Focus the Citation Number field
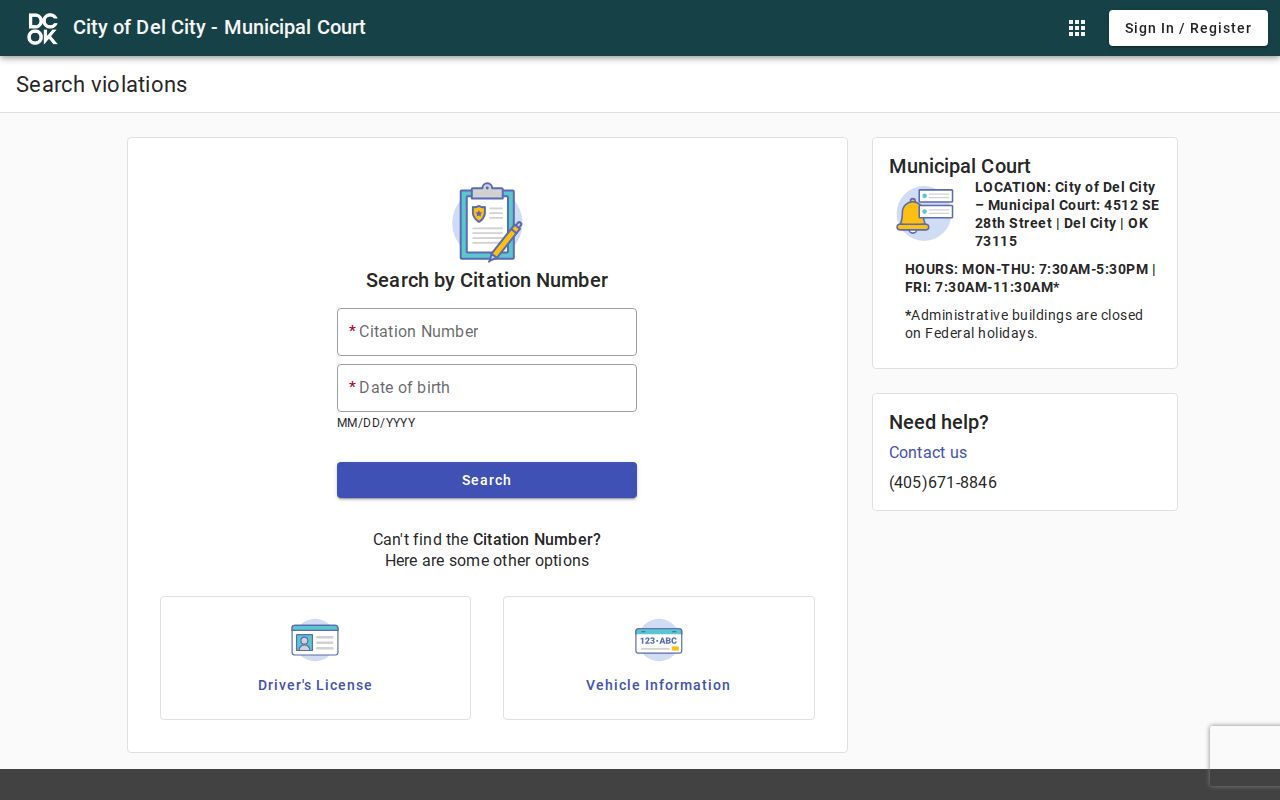Image resolution: width=1280 pixels, height=800 pixels. tap(487, 332)
